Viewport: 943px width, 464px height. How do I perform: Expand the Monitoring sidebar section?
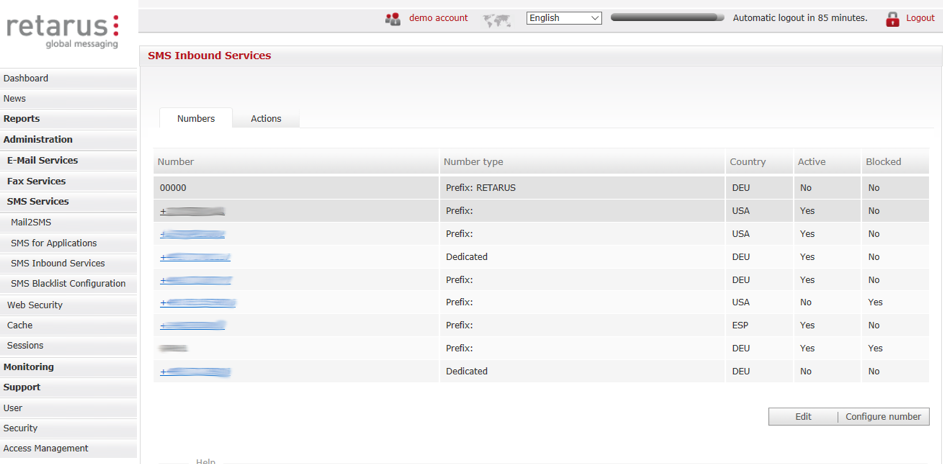[x=29, y=367]
